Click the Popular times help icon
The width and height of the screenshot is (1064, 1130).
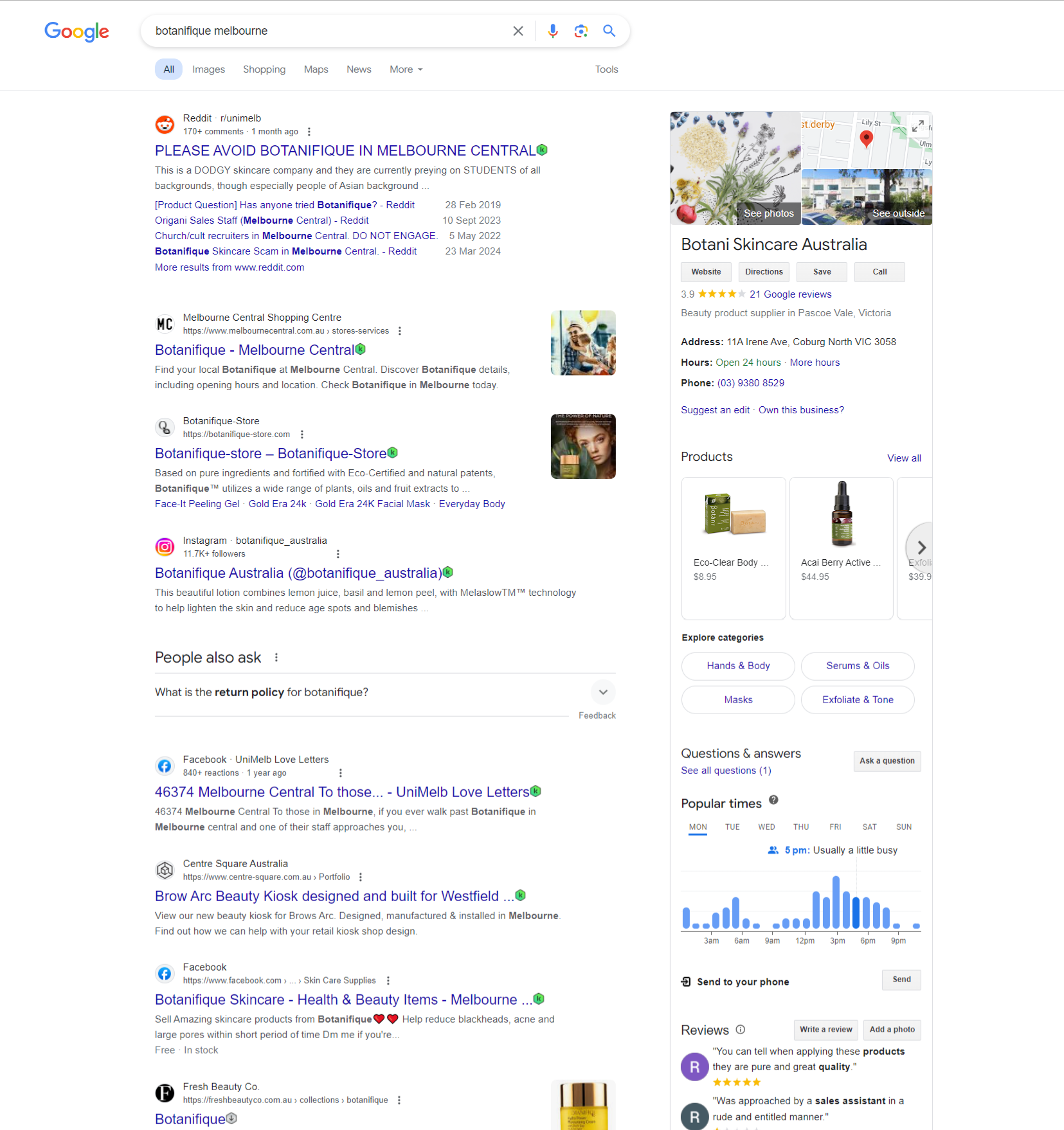click(x=773, y=800)
